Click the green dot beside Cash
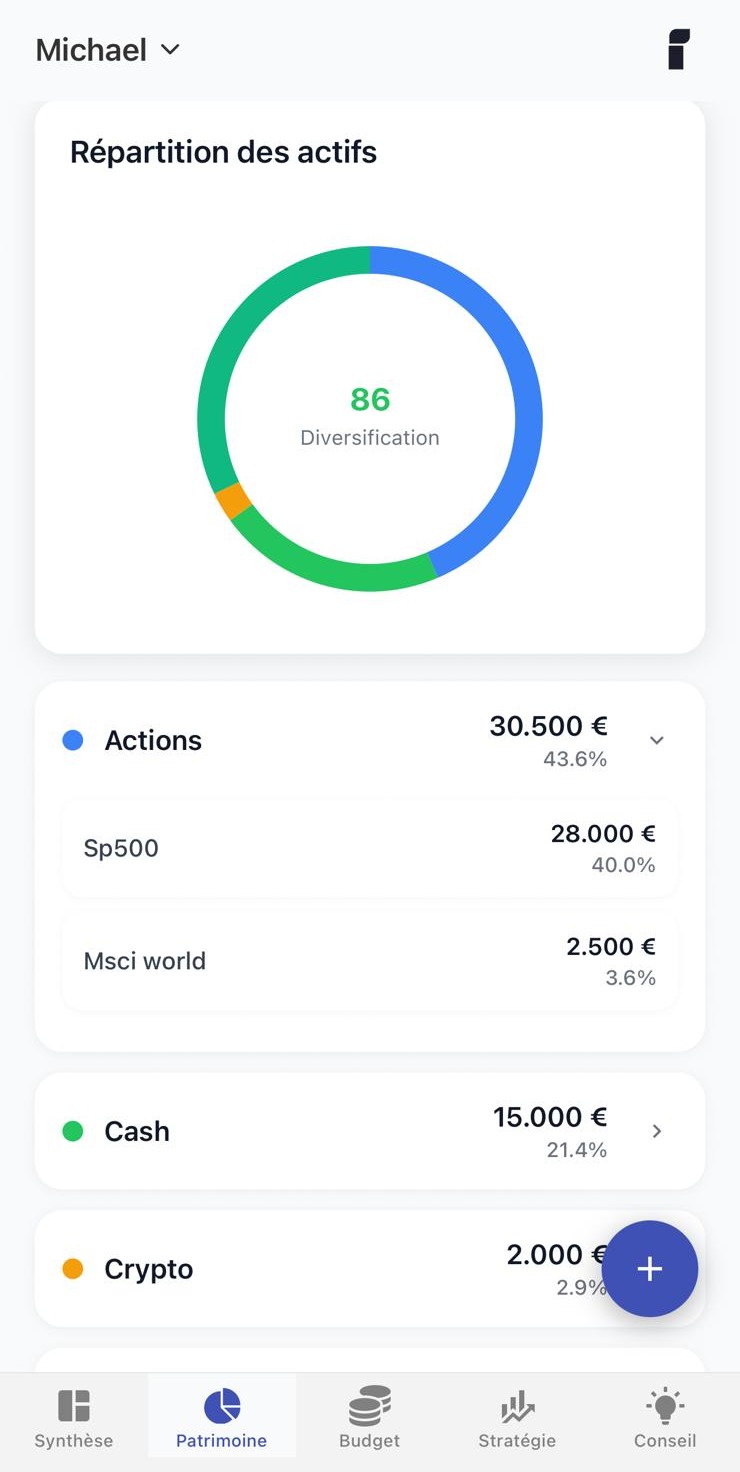The width and height of the screenshot is (740, 1472). [73, 1131]
